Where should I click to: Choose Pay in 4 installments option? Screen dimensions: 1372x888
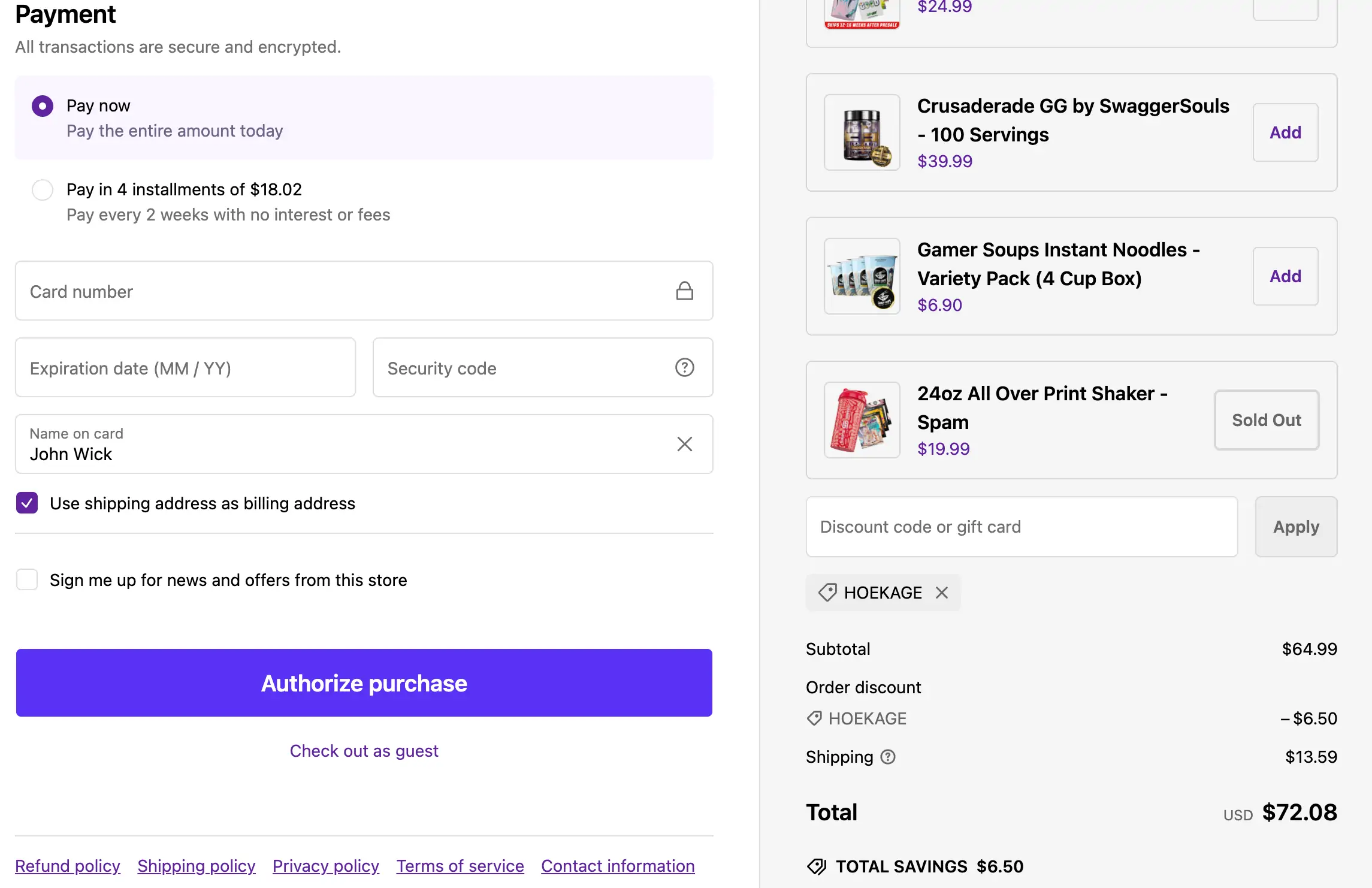[43, 190]
